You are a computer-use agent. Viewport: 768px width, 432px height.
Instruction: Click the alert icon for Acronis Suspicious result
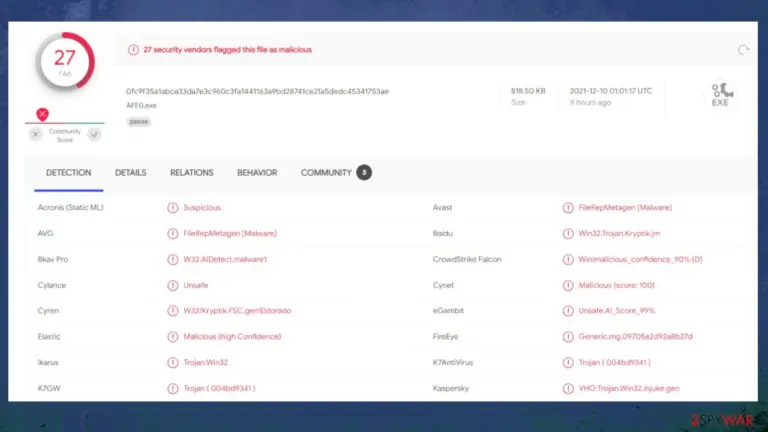tap(172, 208)
